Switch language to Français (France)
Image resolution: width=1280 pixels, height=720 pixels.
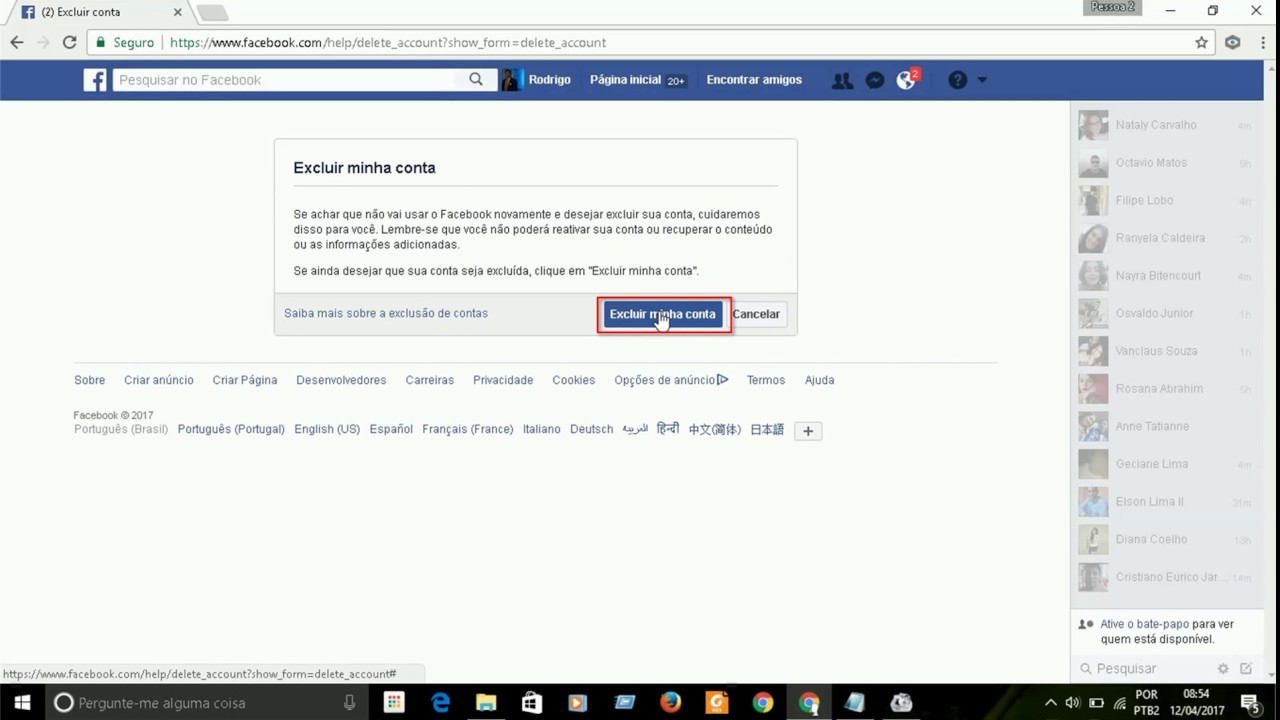click(x=467, y=429)
